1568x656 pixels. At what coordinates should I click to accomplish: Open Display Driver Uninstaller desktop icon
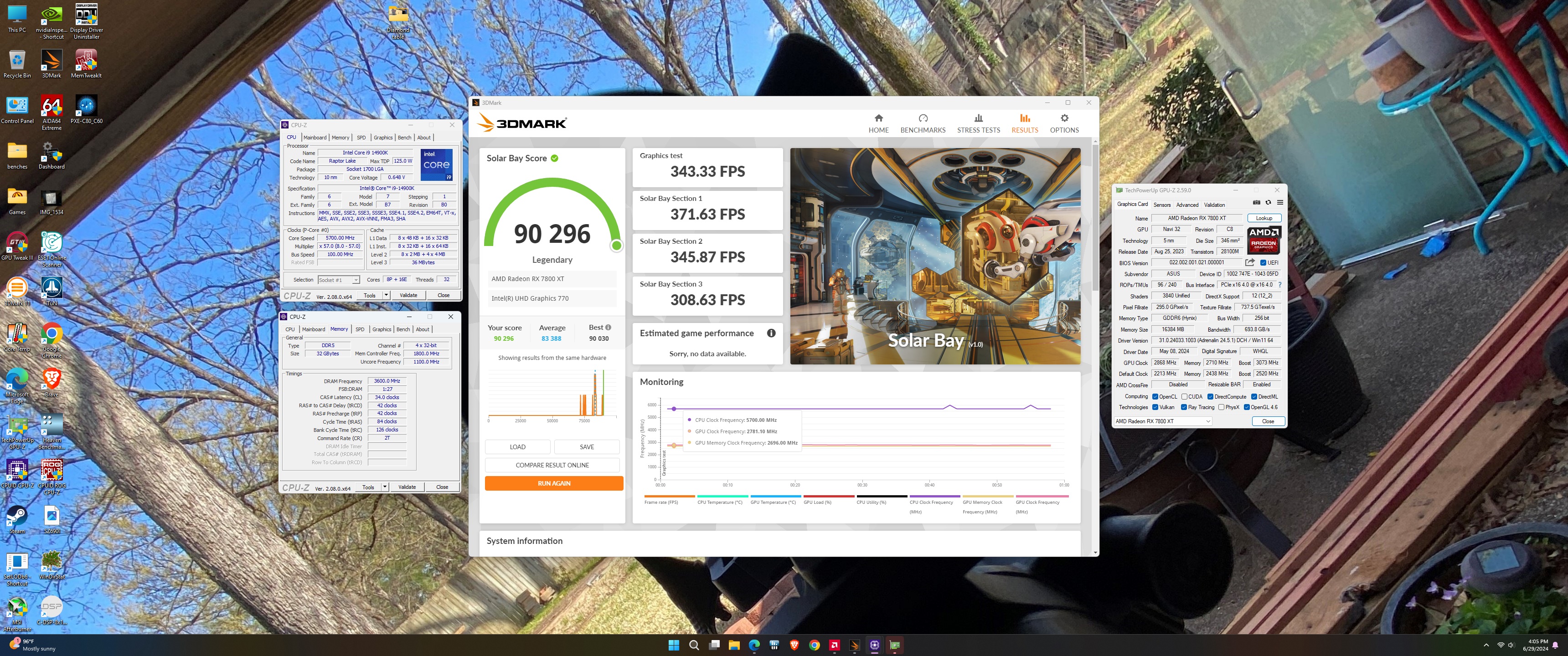point(87,21)
